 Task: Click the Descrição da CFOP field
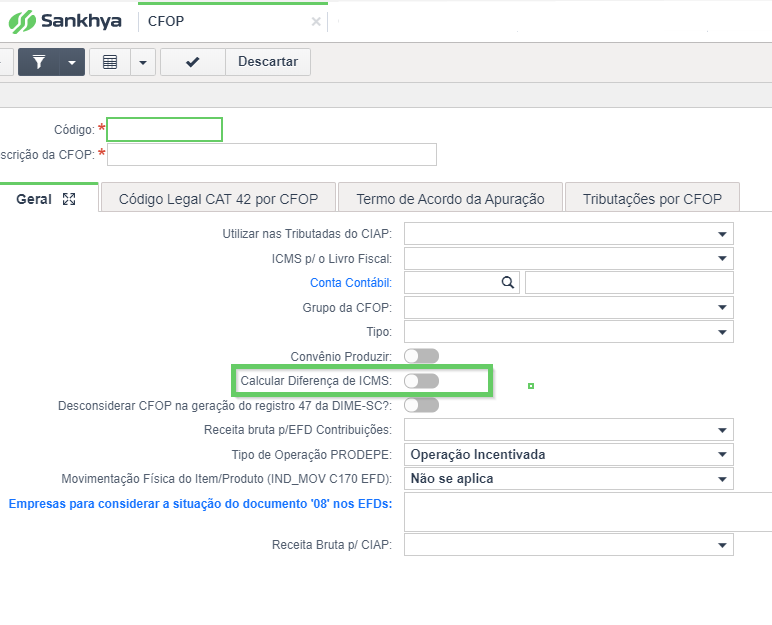272,155
